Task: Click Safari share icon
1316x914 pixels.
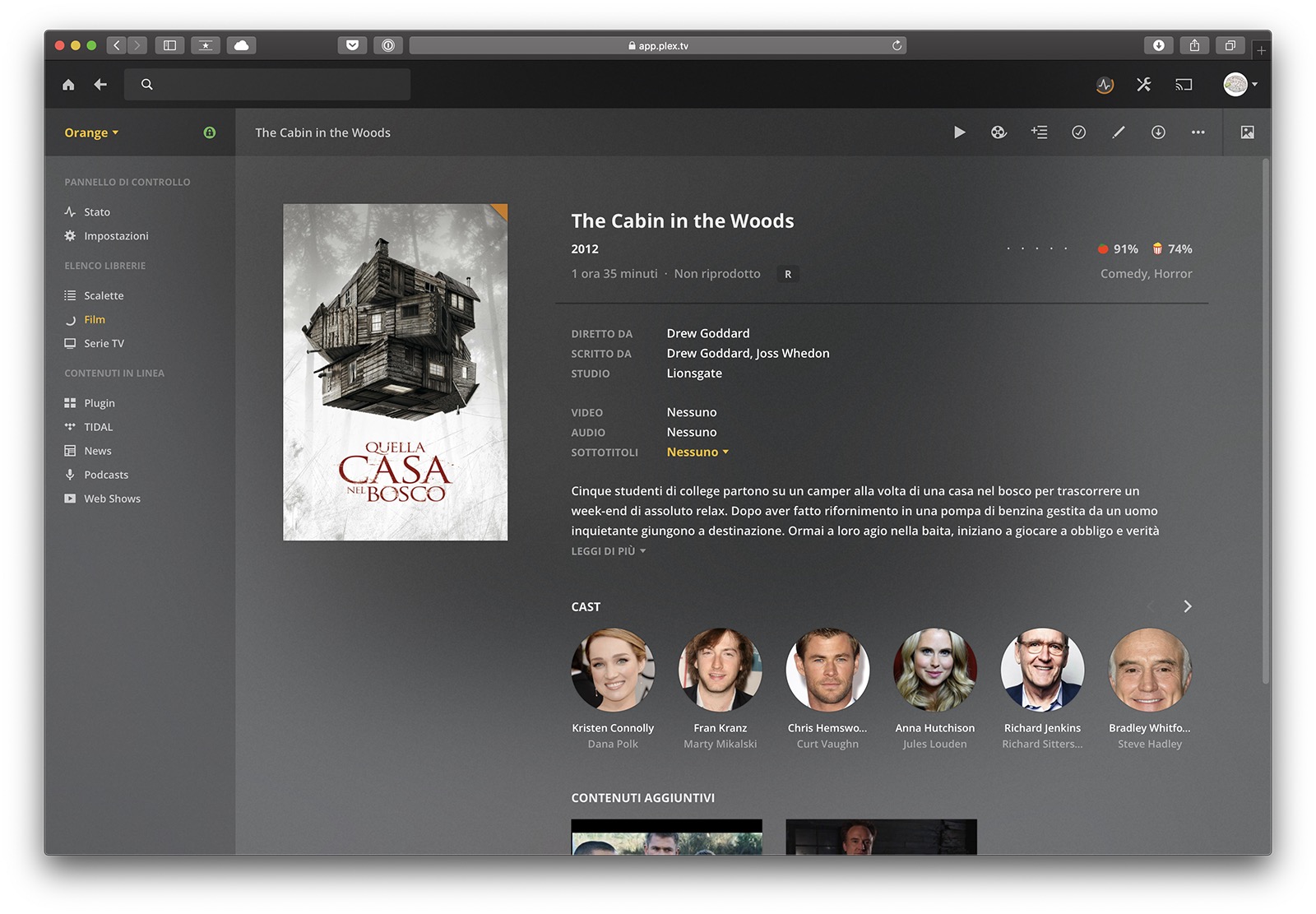Action: (x=1194, y=45)
